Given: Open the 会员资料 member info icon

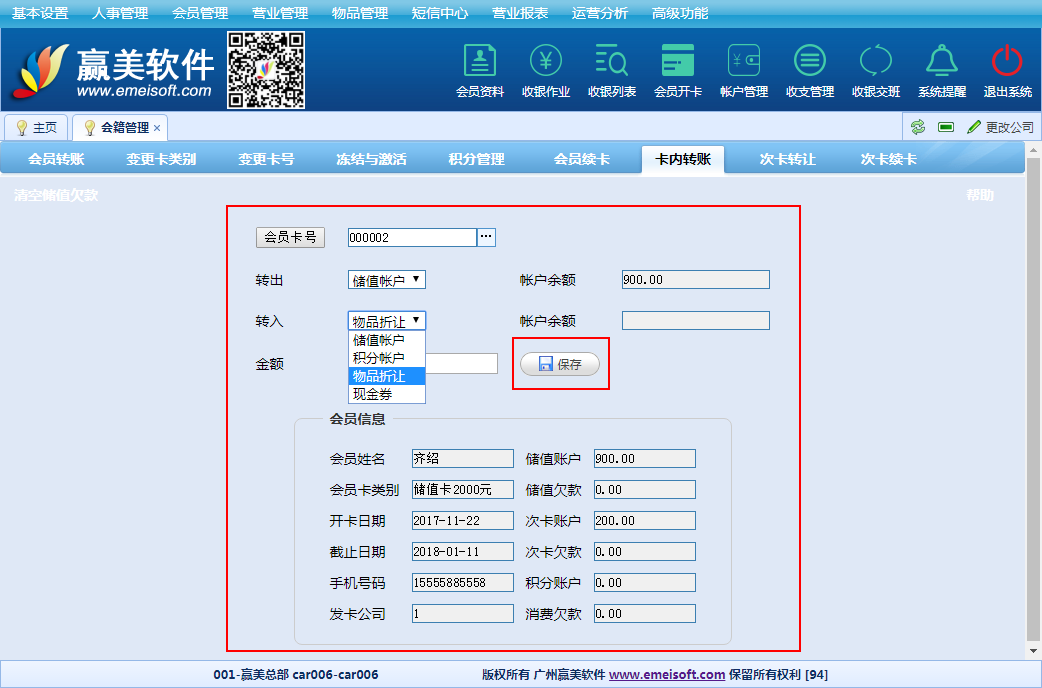Looking at the screenshot, I should (480, 62).
